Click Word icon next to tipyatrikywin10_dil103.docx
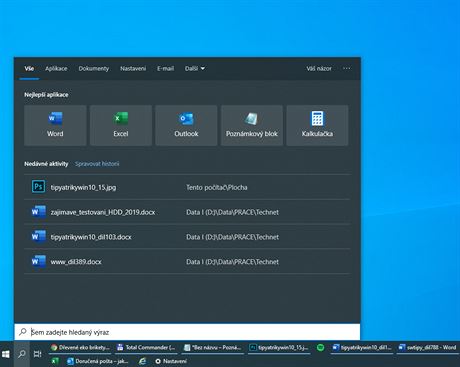Screen dimensions: 460x367 [38, 236]
